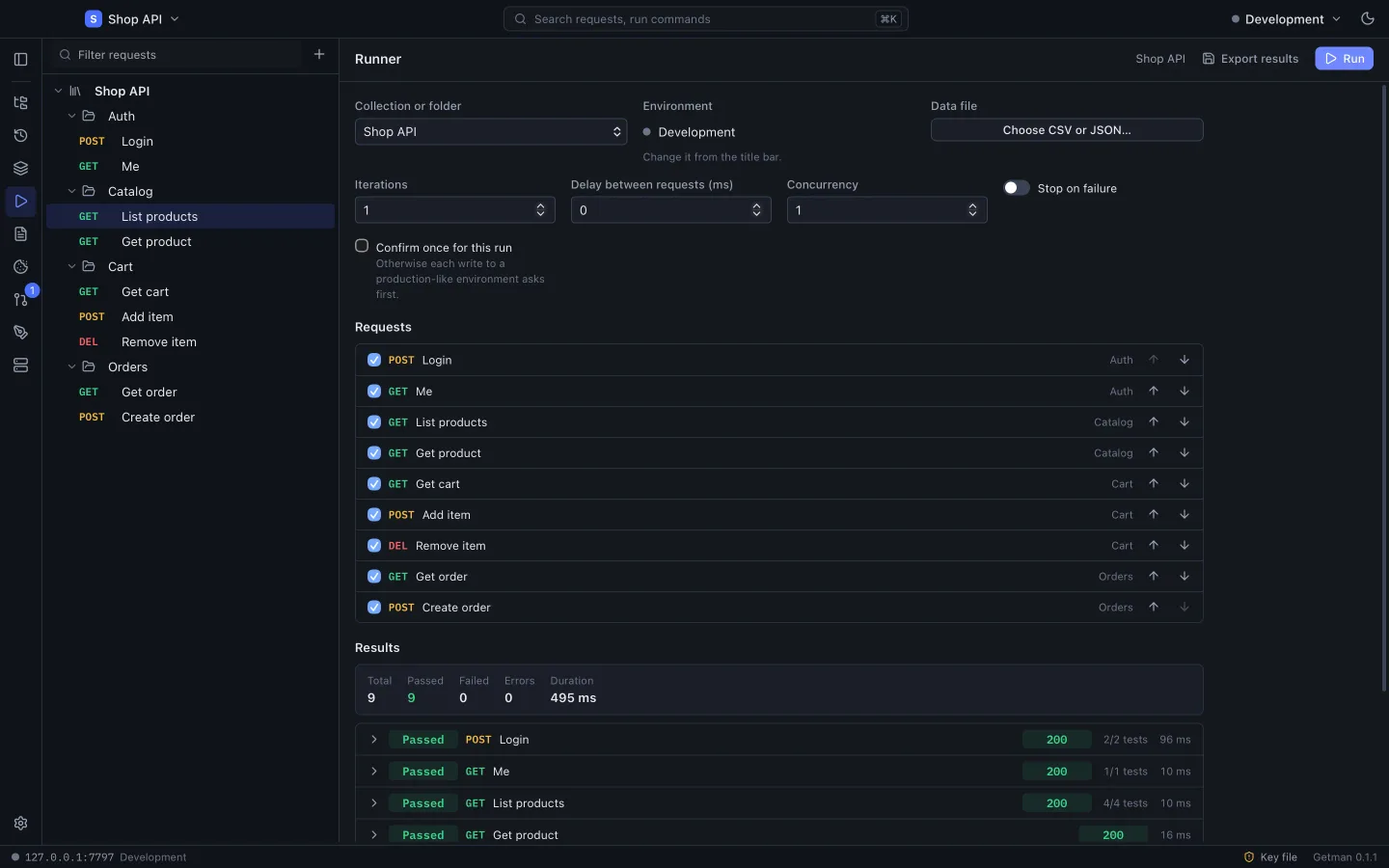Viewport: 1389px width, 868px height.
Task: Collapse the Catalog folder
Action: 71,191
